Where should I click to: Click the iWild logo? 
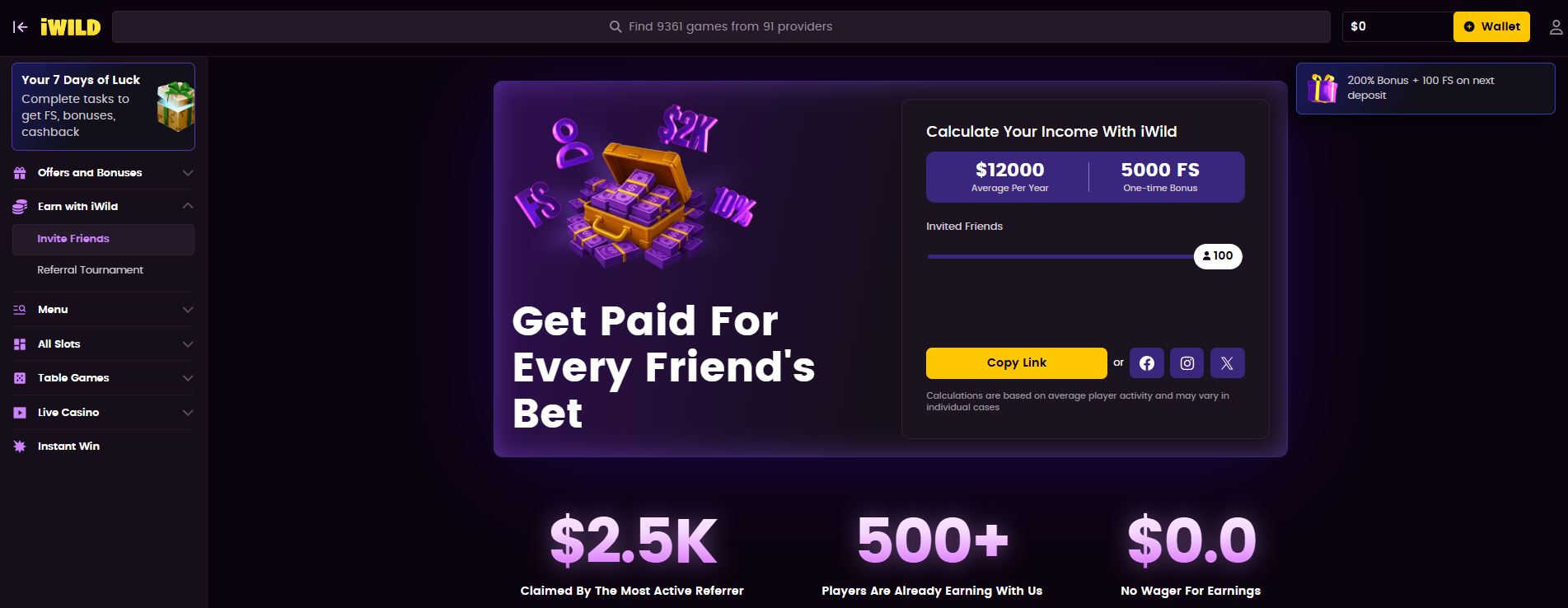tap(71, 27)
